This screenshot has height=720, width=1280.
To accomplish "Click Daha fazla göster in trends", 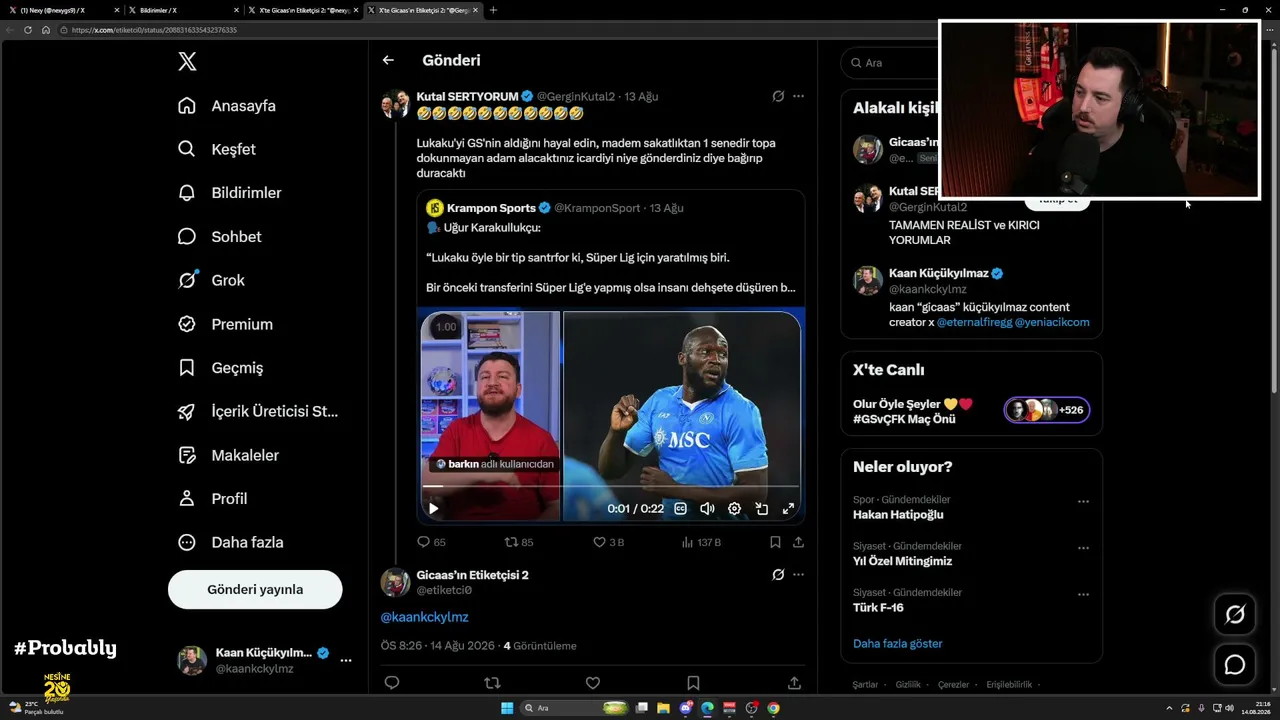I will tap(898, 644).
